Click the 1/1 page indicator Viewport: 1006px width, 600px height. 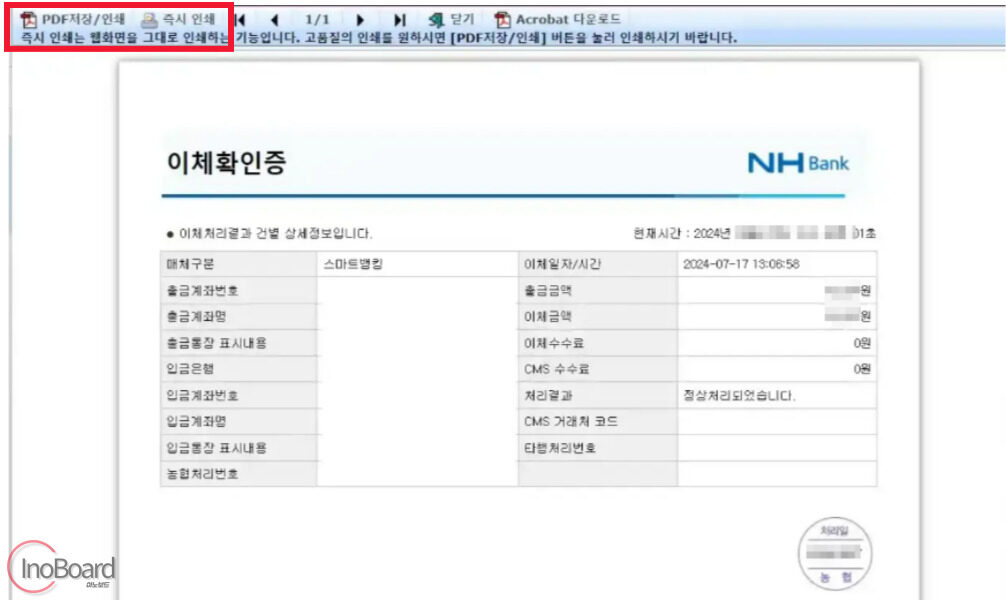317,20
